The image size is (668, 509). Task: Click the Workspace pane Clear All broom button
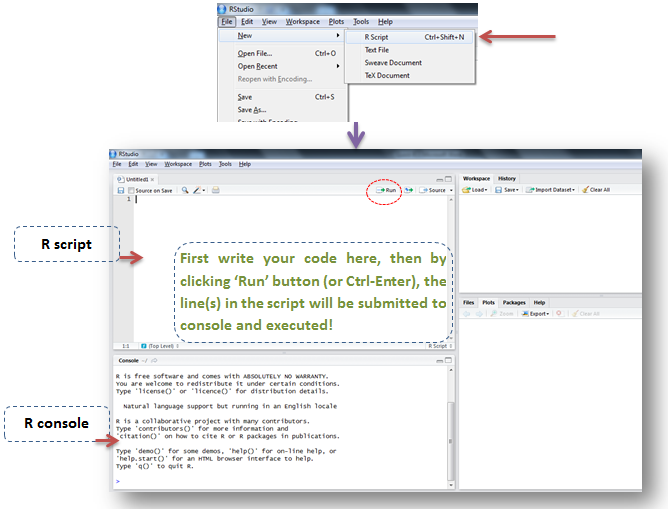tap(596, 190)
